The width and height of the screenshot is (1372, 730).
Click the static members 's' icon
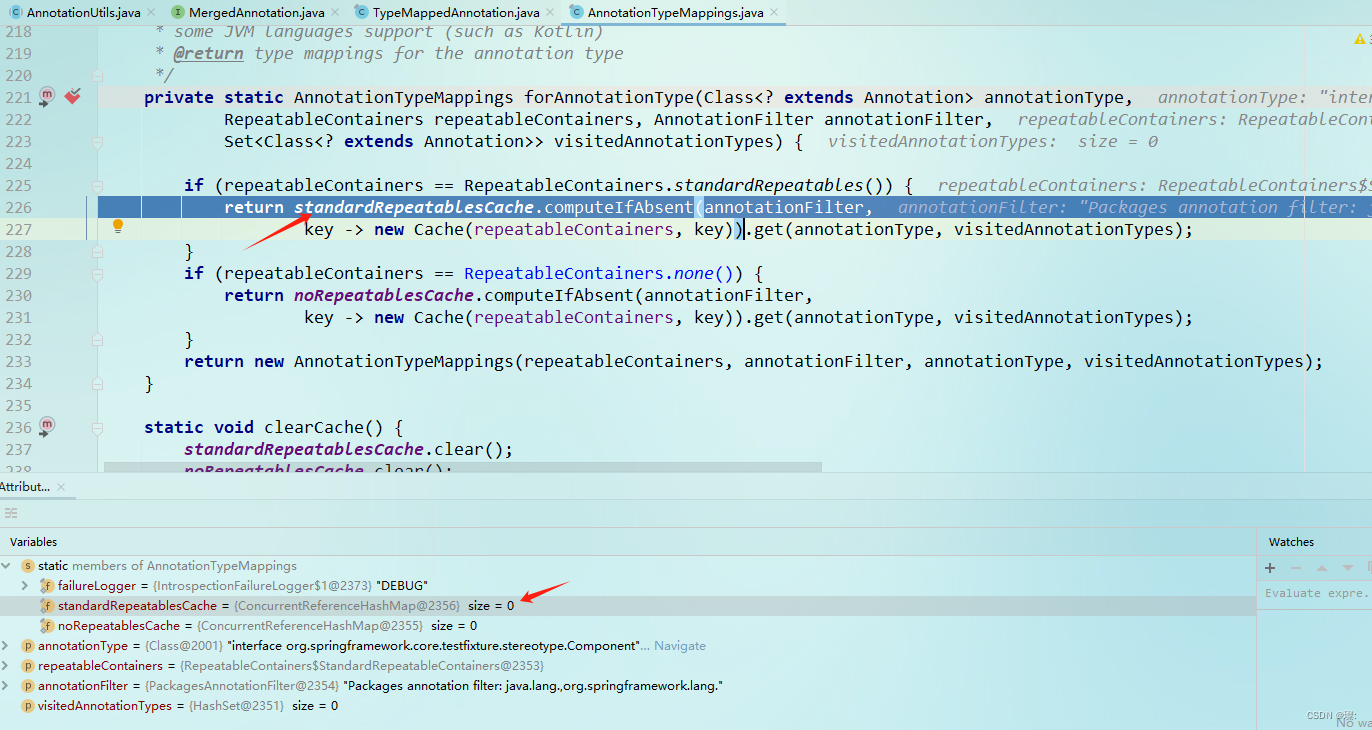click(28, 566)
